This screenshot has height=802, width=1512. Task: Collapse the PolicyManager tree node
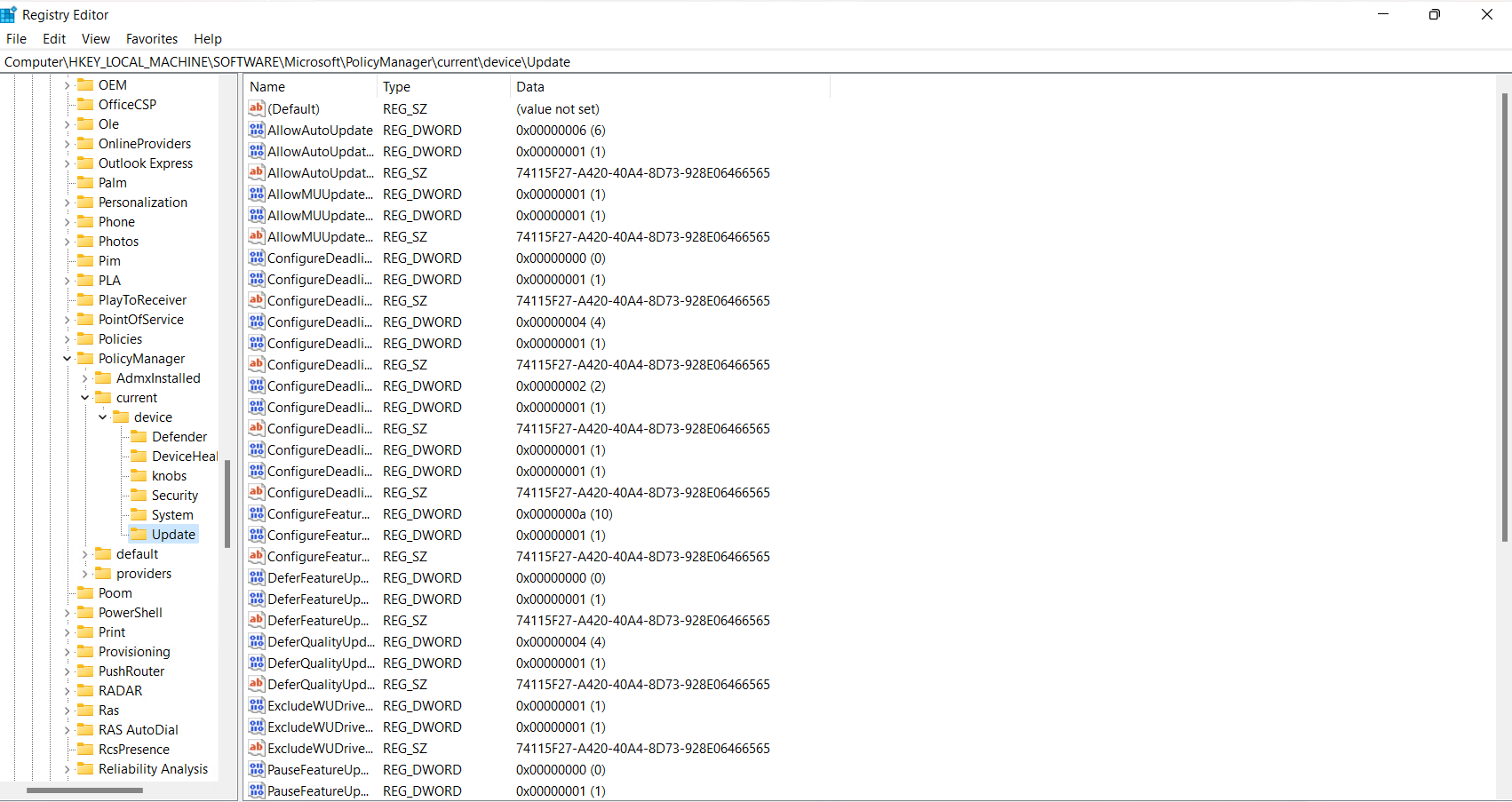(x=67, y=359)
